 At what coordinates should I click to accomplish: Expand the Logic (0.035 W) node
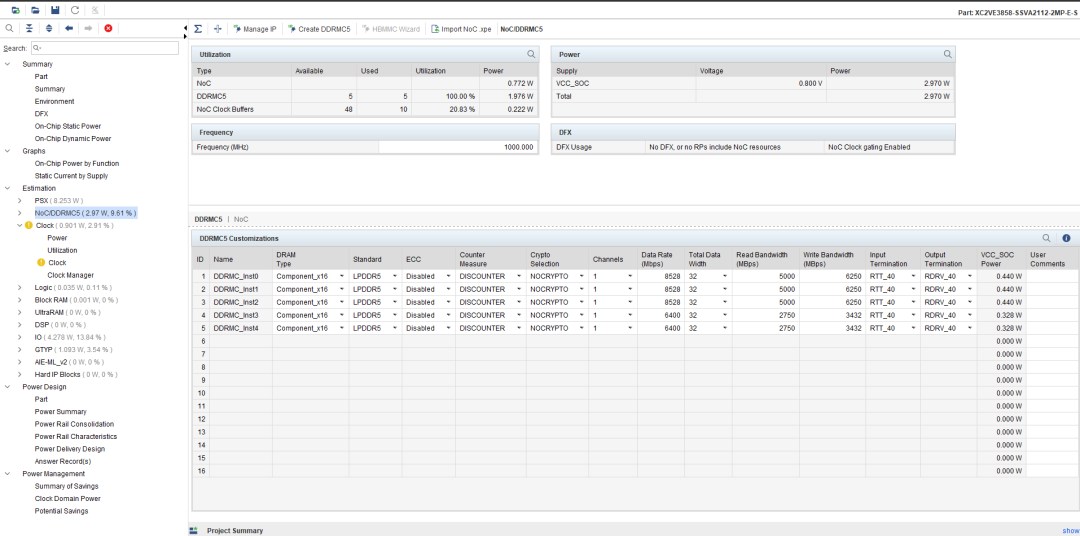(19, 287)
